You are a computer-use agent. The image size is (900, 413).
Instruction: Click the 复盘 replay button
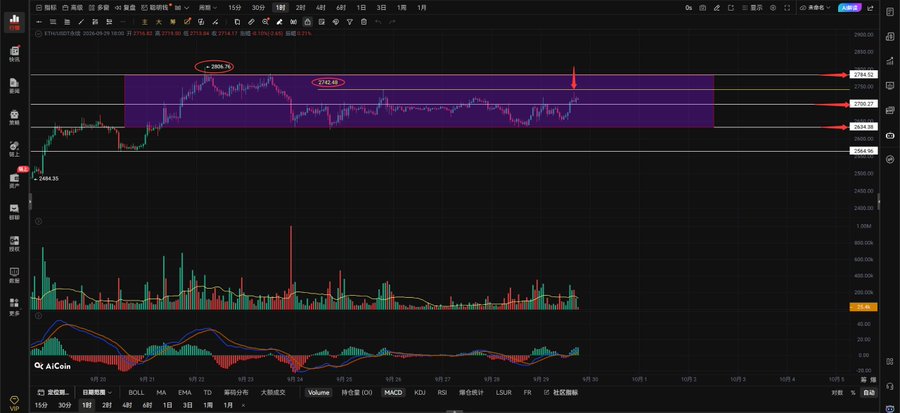click(x=125, y=8)
